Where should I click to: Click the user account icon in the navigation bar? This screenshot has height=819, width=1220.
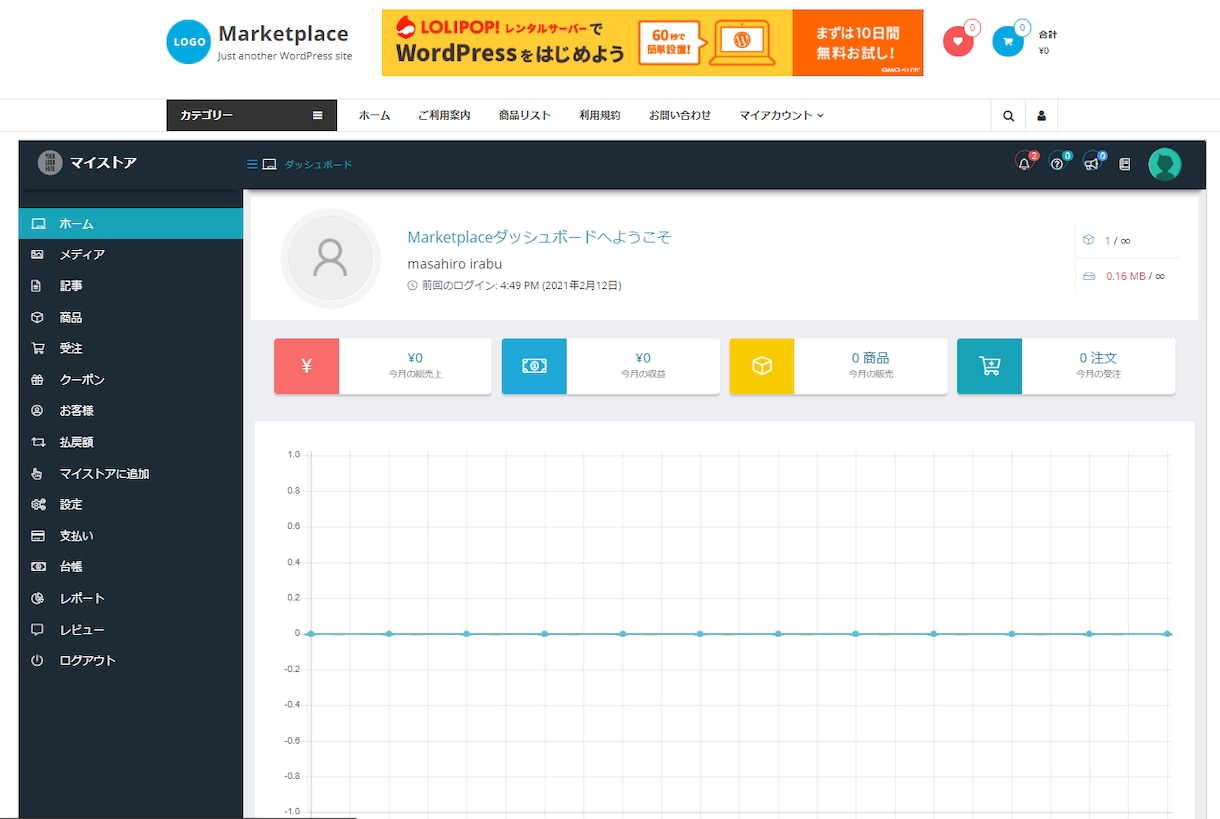click(x=1041, y=116)
